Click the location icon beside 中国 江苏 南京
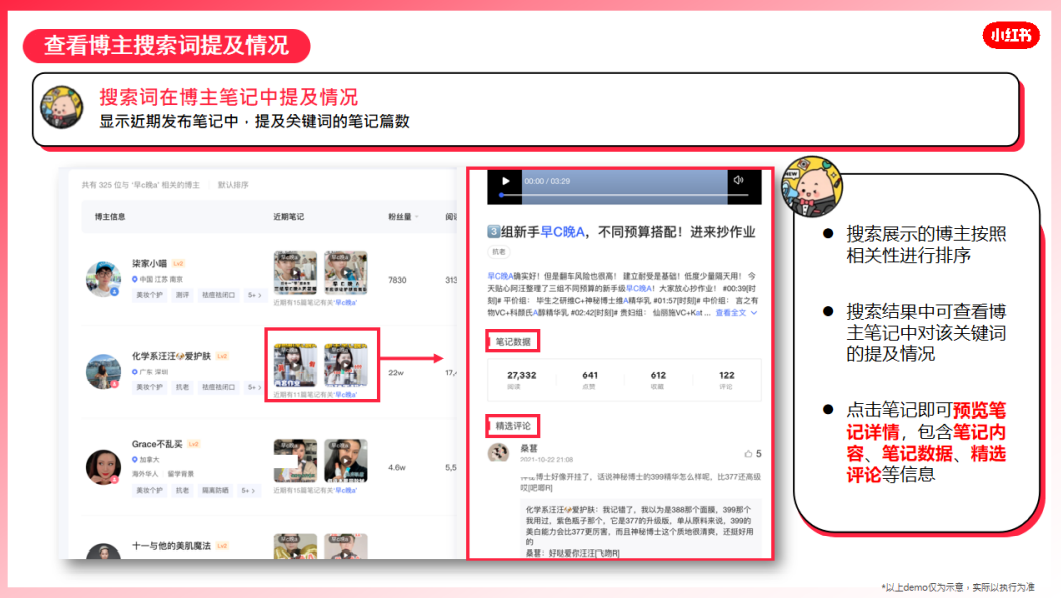 tap(135, 279)
